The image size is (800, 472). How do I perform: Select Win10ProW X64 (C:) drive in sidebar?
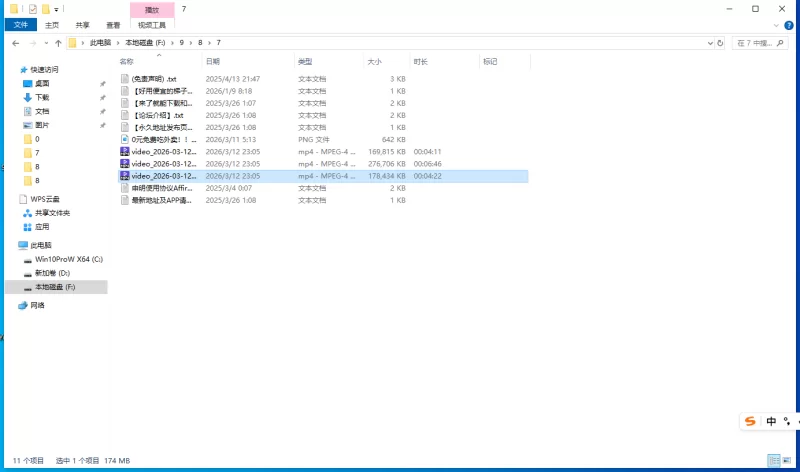tap(68, 259)
